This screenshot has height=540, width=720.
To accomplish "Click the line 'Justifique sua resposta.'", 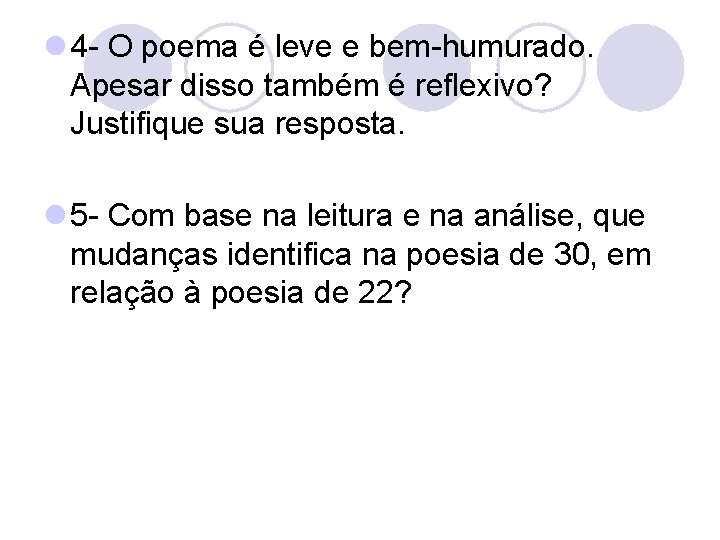I will click(x=237, y=124).
